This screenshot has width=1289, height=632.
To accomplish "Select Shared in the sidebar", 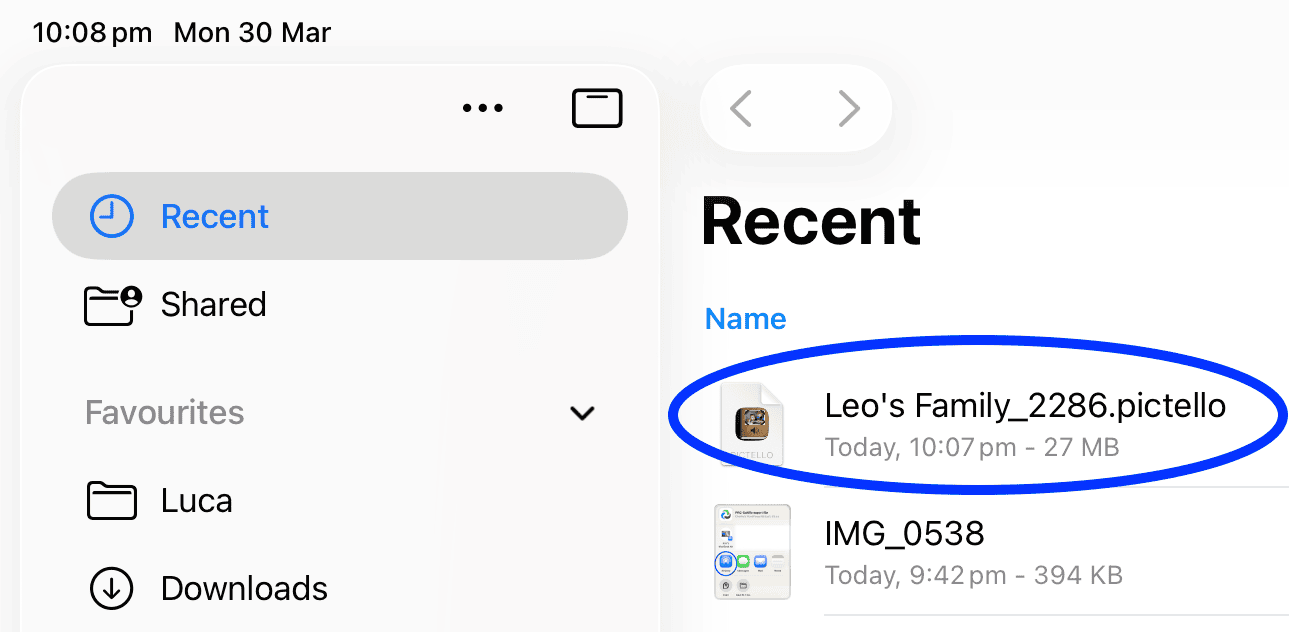I will (x=213, y=305).
